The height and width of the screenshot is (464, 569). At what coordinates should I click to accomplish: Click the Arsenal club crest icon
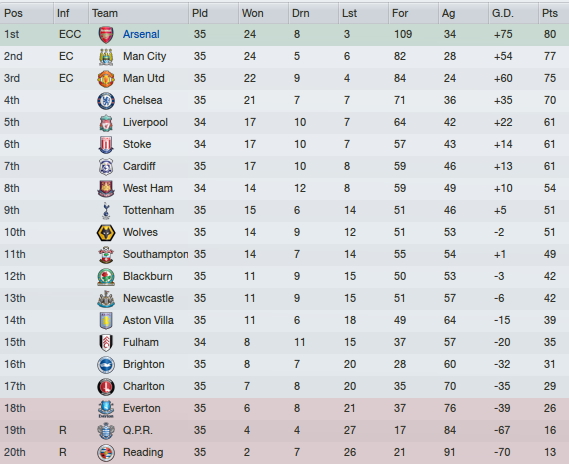click(106, 35)
